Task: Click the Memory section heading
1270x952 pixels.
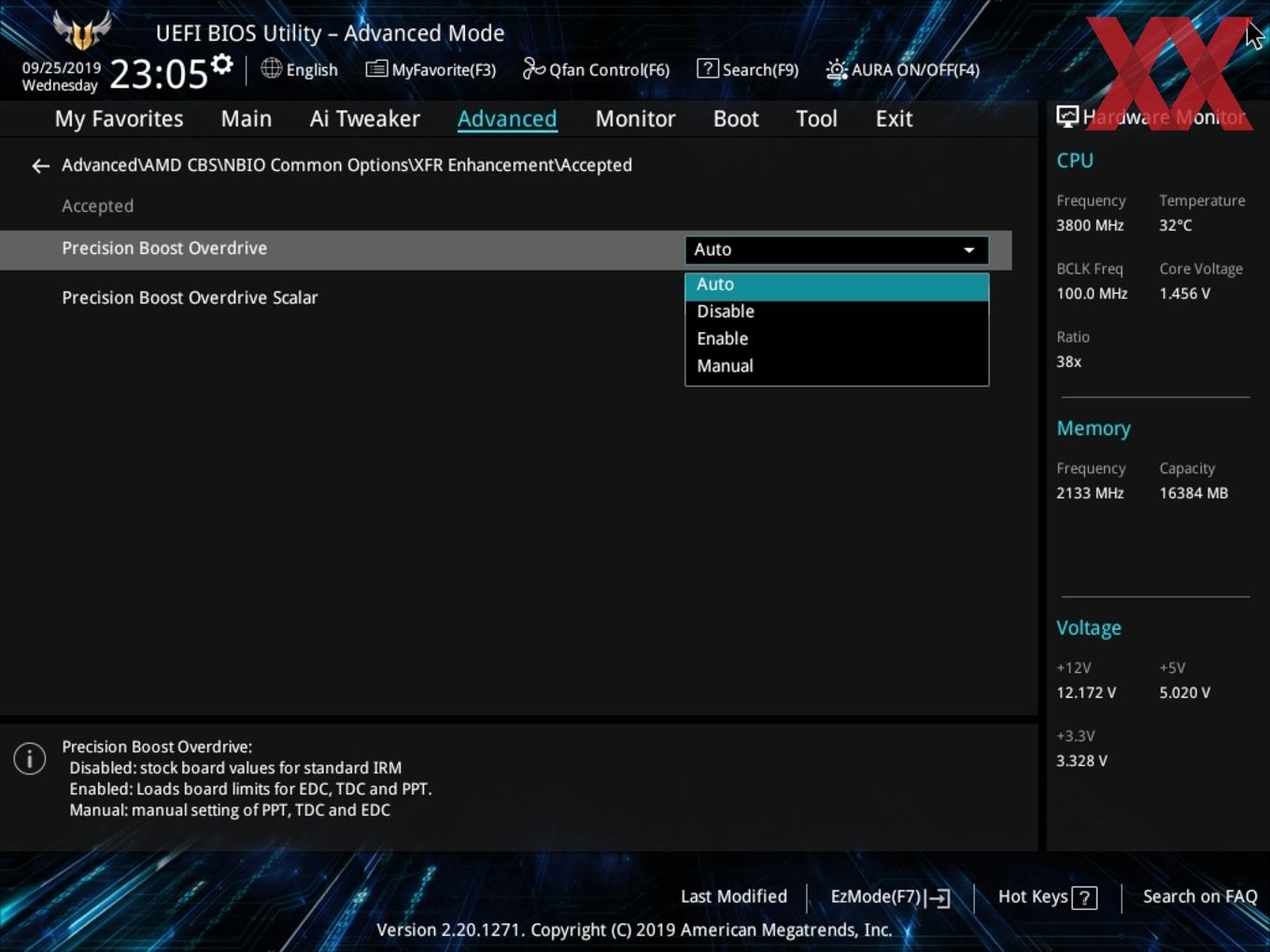Action: [x=1094, y=428]
